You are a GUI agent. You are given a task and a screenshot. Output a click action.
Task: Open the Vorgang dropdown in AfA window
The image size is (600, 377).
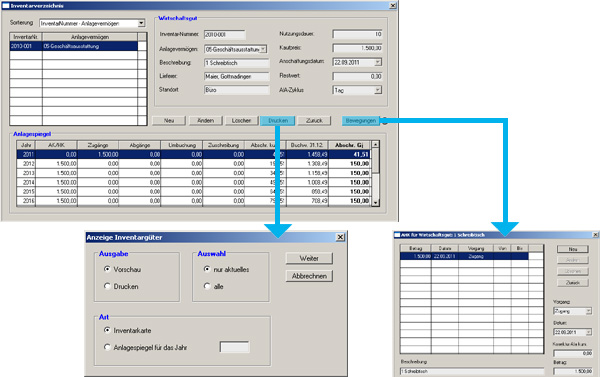(589, 311)
